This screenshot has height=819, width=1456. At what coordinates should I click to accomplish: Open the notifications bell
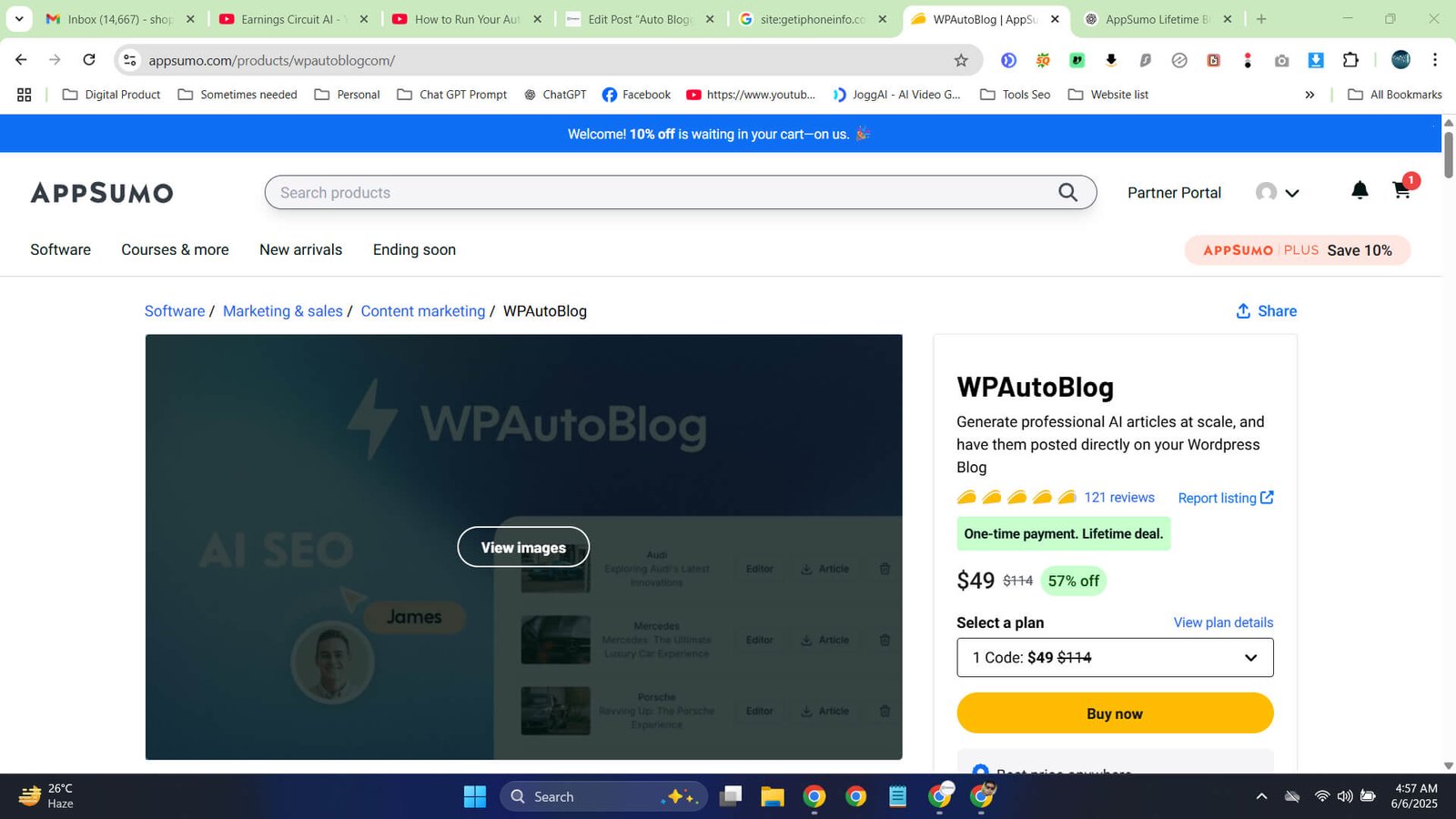point(1360,190)
